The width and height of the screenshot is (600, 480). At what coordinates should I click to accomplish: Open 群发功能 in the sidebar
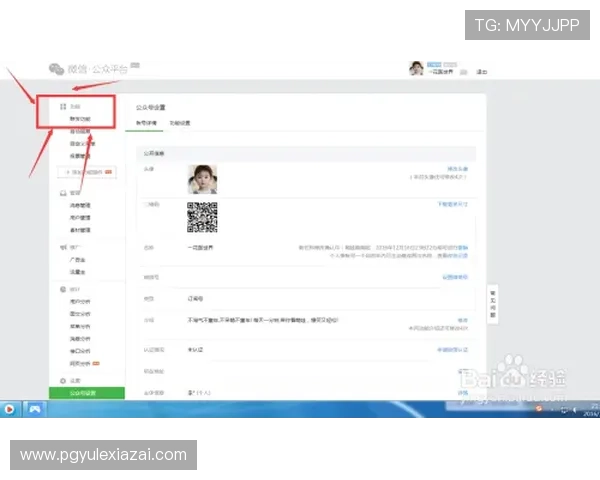point(80,119)
